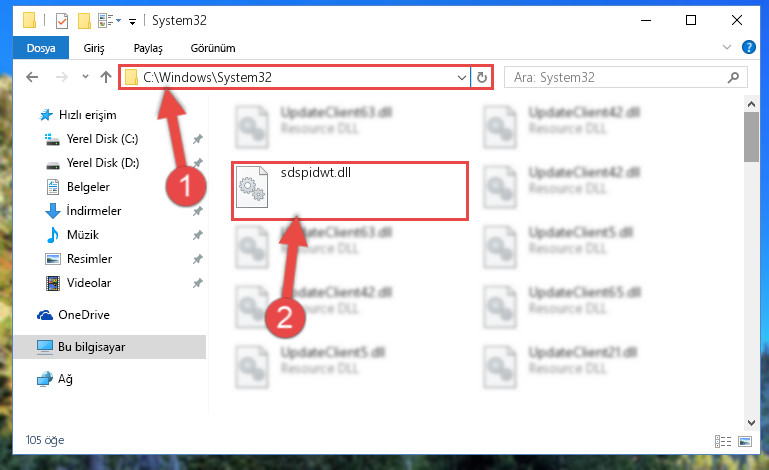Open OneDrive in navigation pane
769x470 pixels.
coord(84,315)
